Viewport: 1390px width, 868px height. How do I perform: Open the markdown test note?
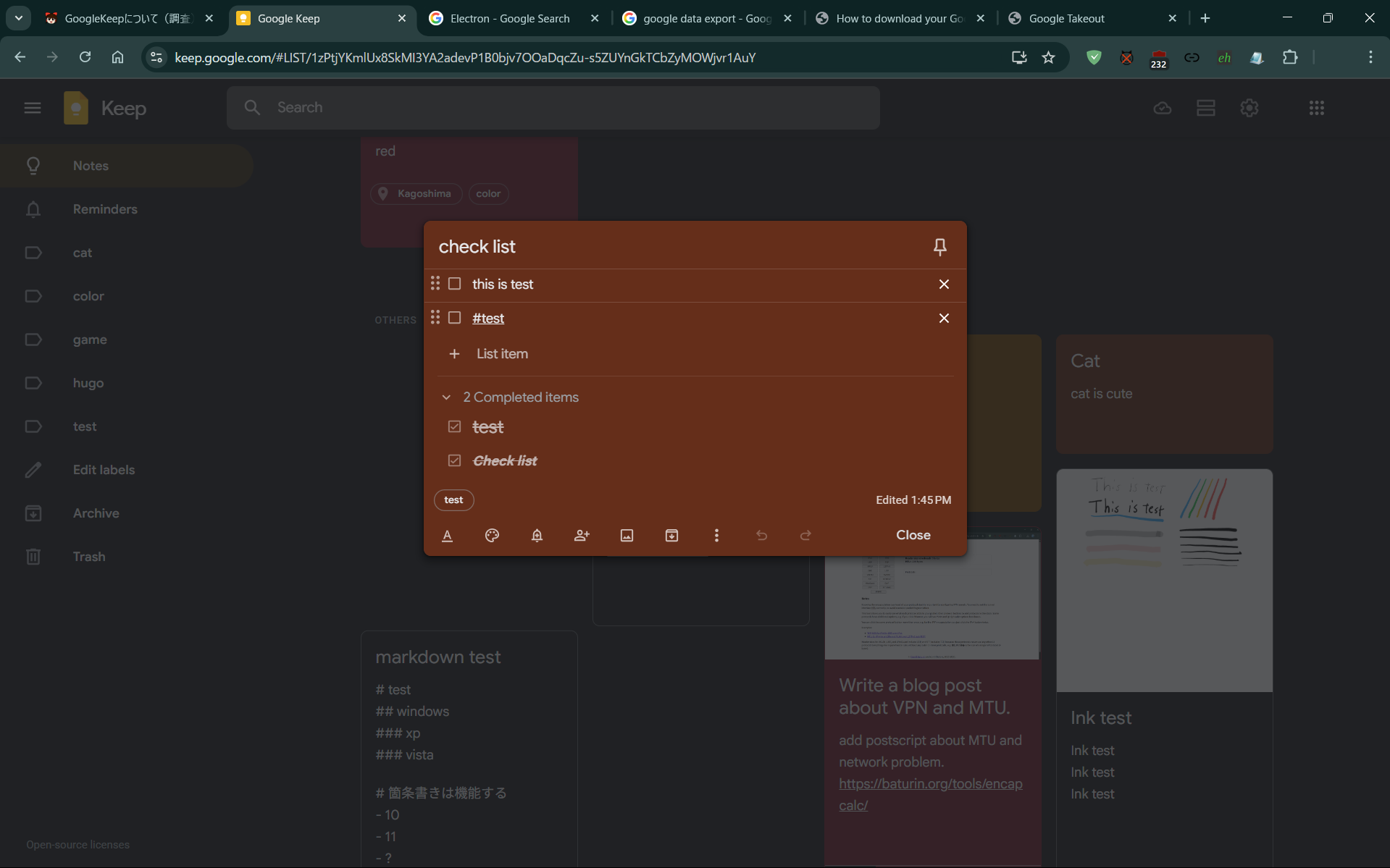(x=469, y=749)
